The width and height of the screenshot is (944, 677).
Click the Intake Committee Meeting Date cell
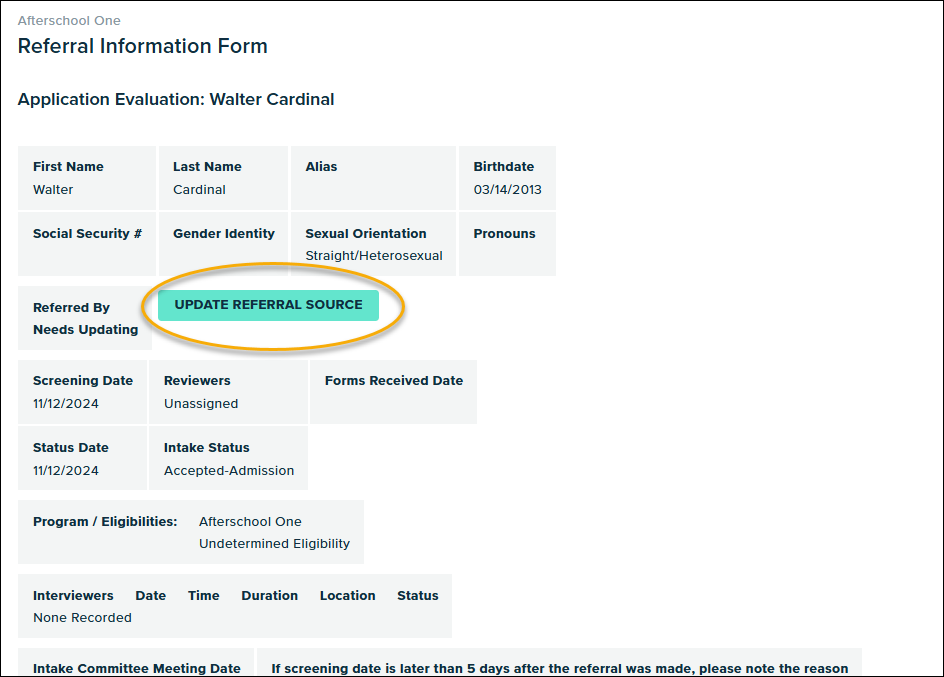click(136, 664)
